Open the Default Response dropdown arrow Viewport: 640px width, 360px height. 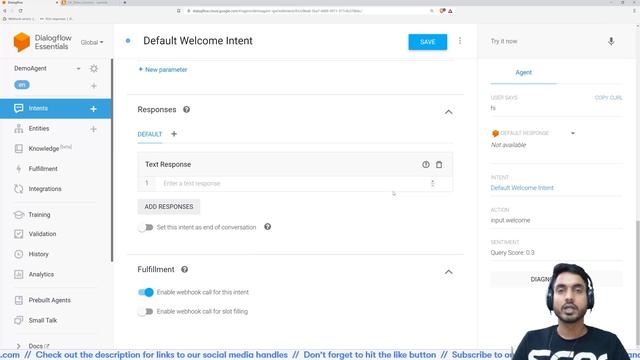(x=573, y=133)
